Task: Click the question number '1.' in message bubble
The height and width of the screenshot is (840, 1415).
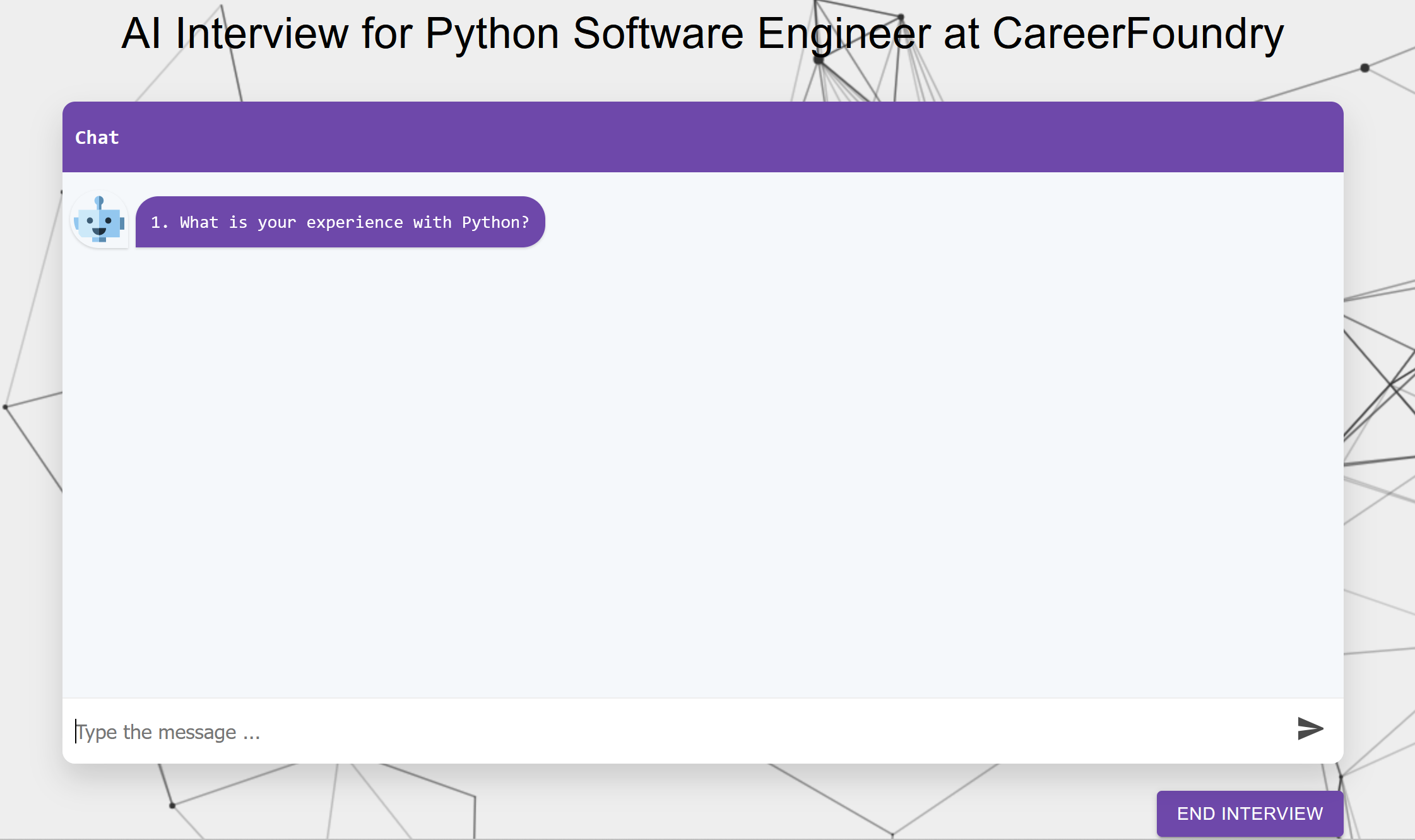Action: coord(159,222)
